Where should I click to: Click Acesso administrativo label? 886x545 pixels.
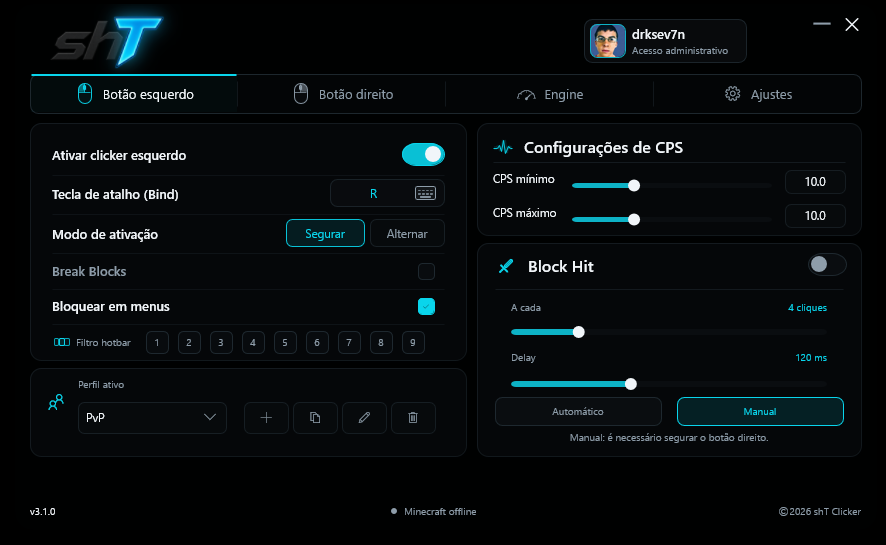[680, 51]
